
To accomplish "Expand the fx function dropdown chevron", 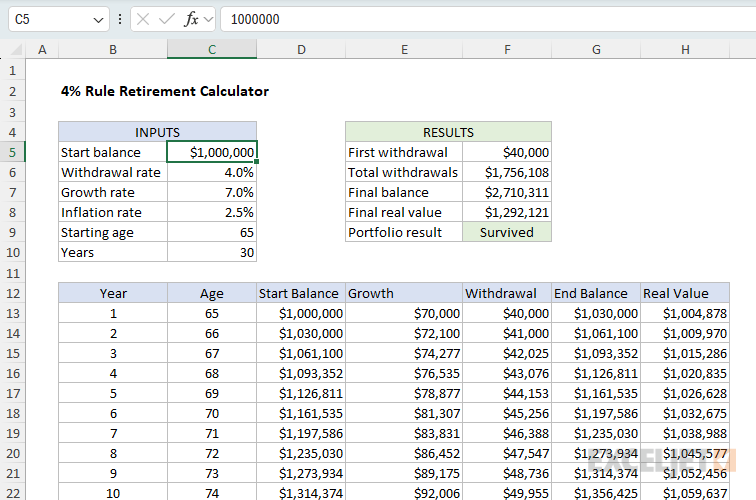I will coord(208,20).
